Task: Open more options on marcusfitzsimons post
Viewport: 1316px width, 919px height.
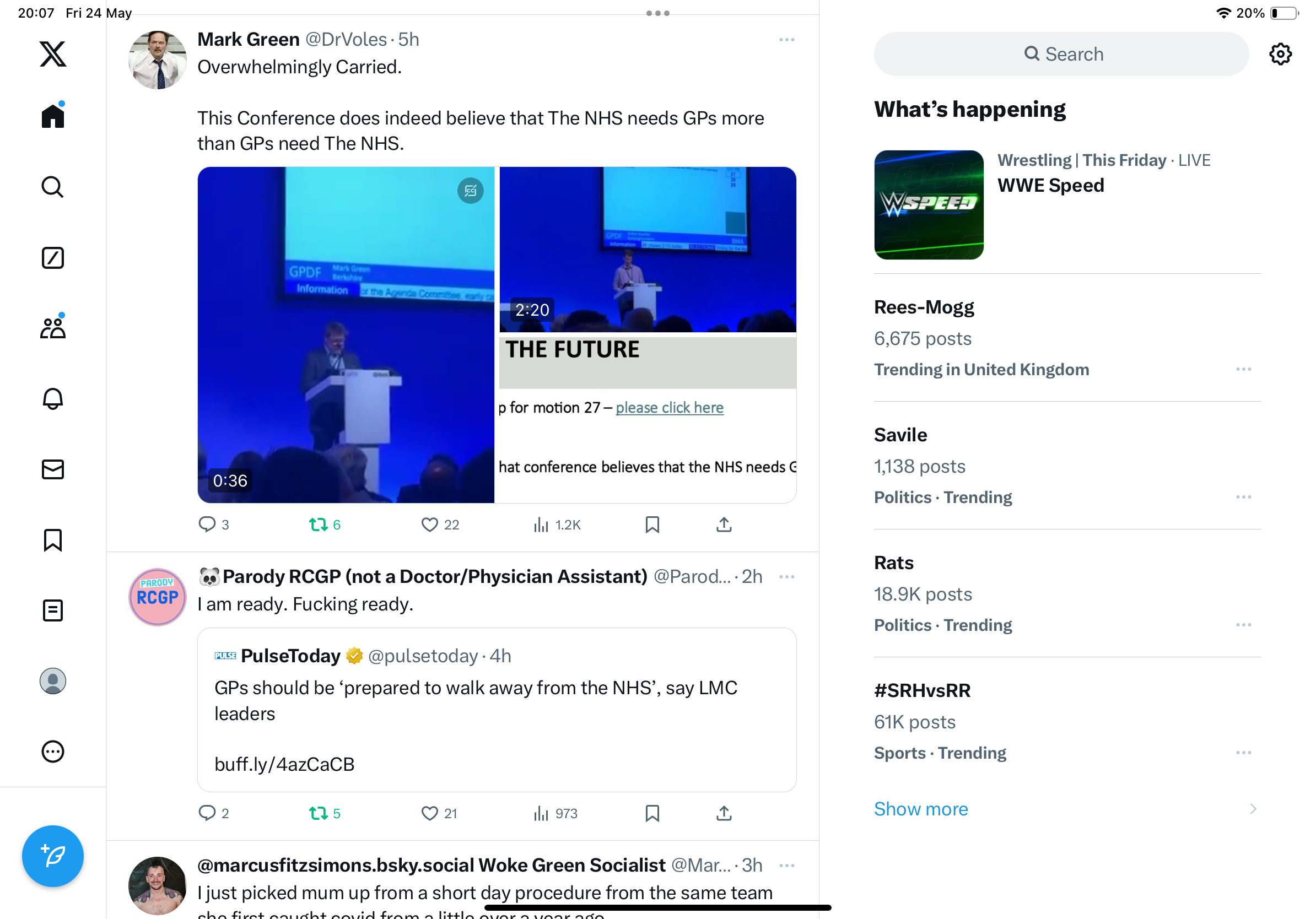Action: (786, 865)
